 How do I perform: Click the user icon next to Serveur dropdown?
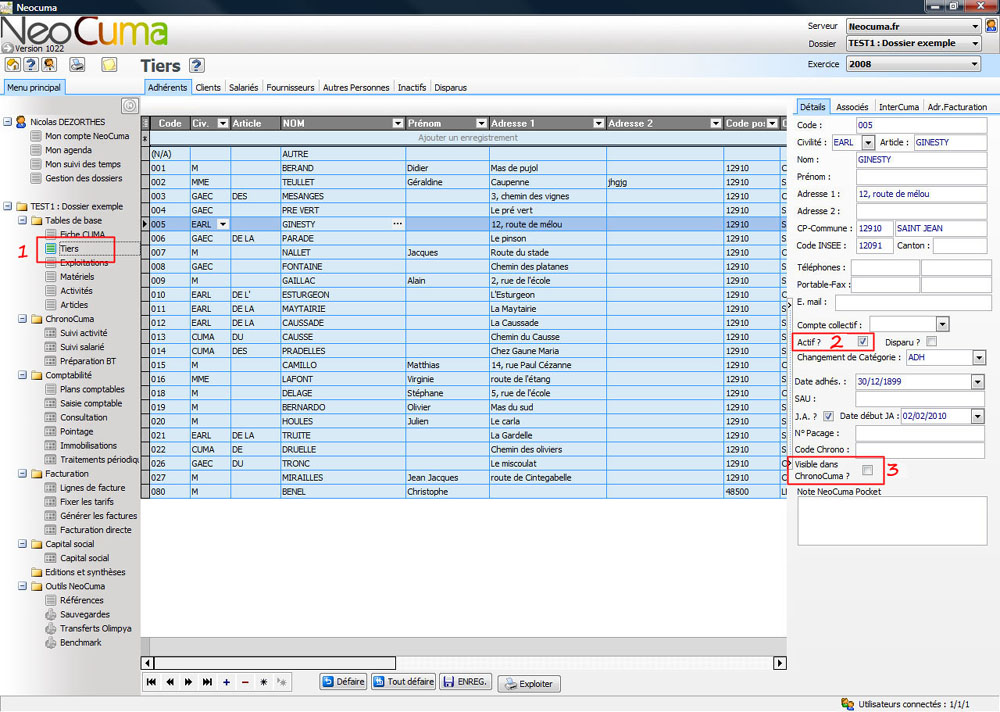coord(991,26)
